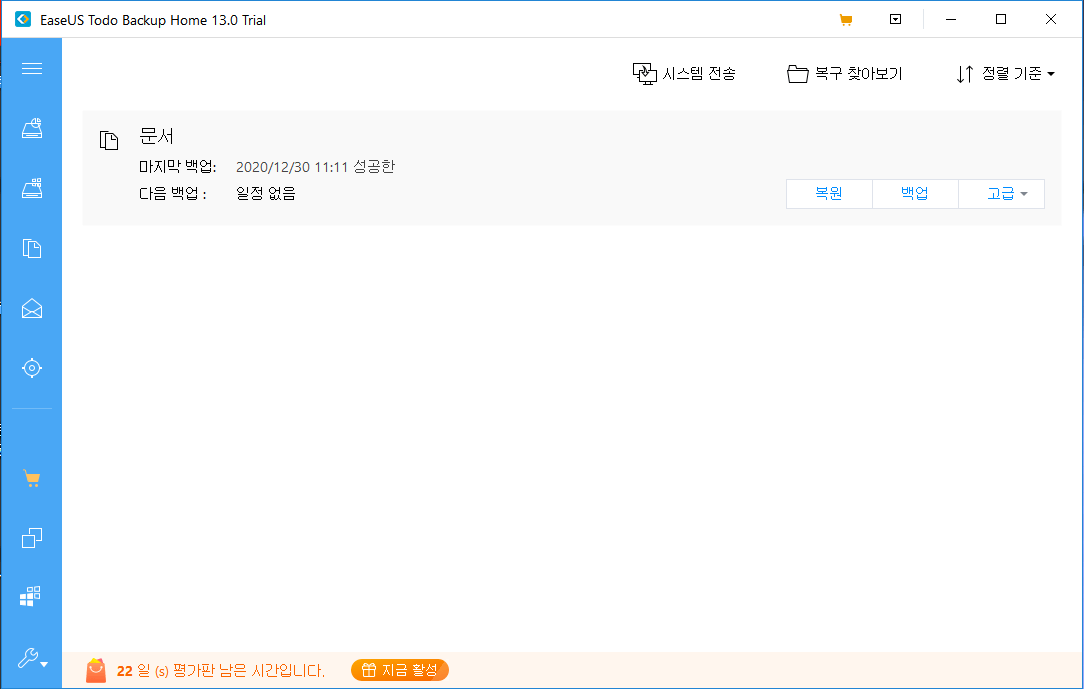Open Smart Backup target icon
Image resolution: width=1084 pixels, height=689 pixels.
point(32,368)
